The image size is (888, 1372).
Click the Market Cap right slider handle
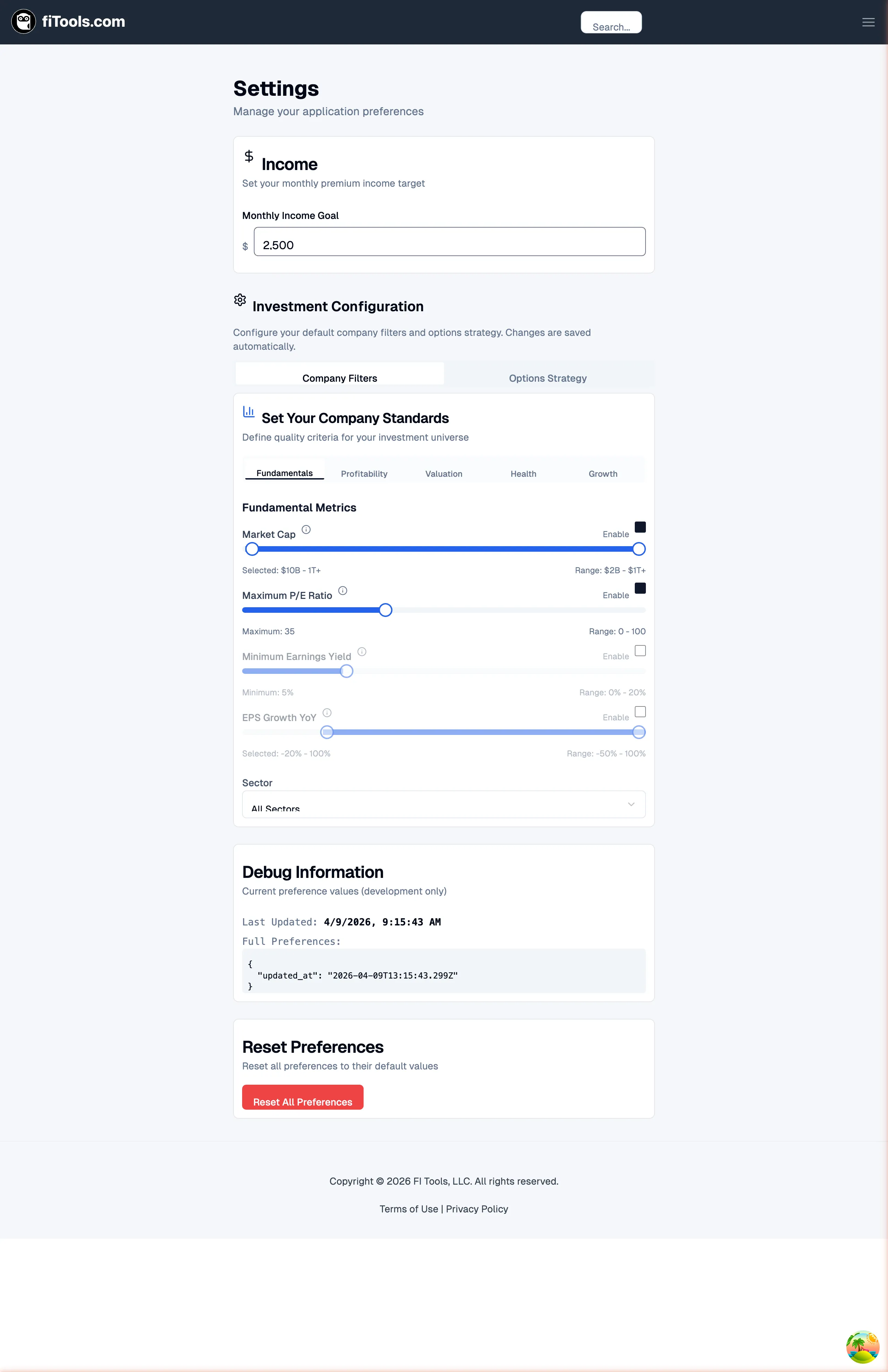(x=639, y=549)
